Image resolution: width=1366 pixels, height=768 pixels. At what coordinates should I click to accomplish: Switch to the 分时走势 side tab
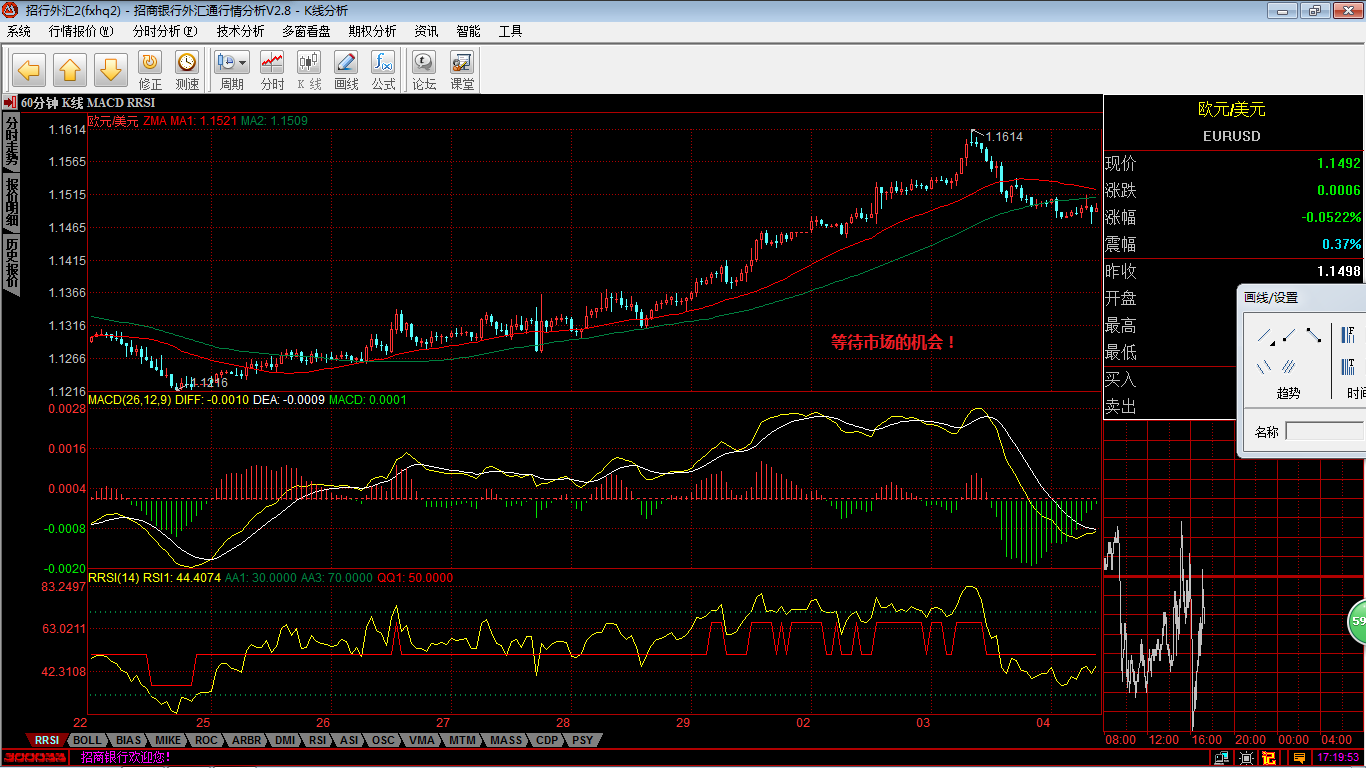11,142
